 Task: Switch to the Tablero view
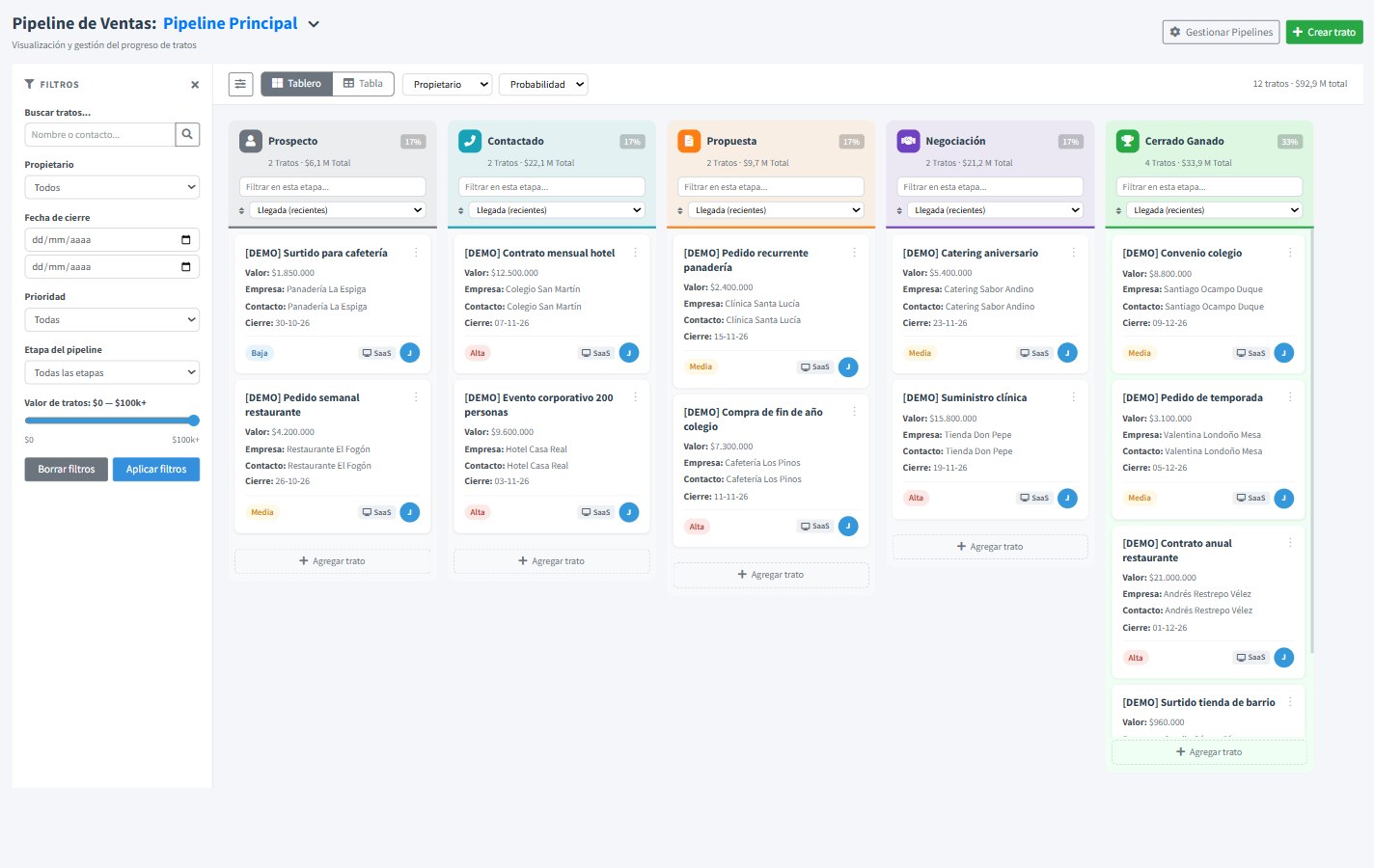coord(296,84)
